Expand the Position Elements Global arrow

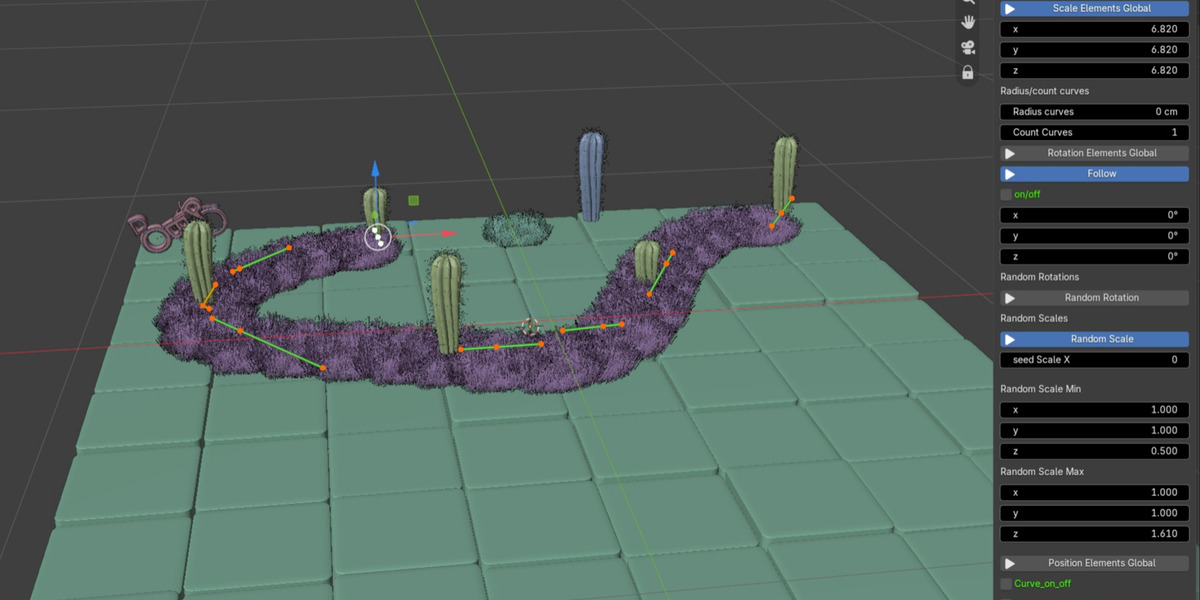(1010, 563)
